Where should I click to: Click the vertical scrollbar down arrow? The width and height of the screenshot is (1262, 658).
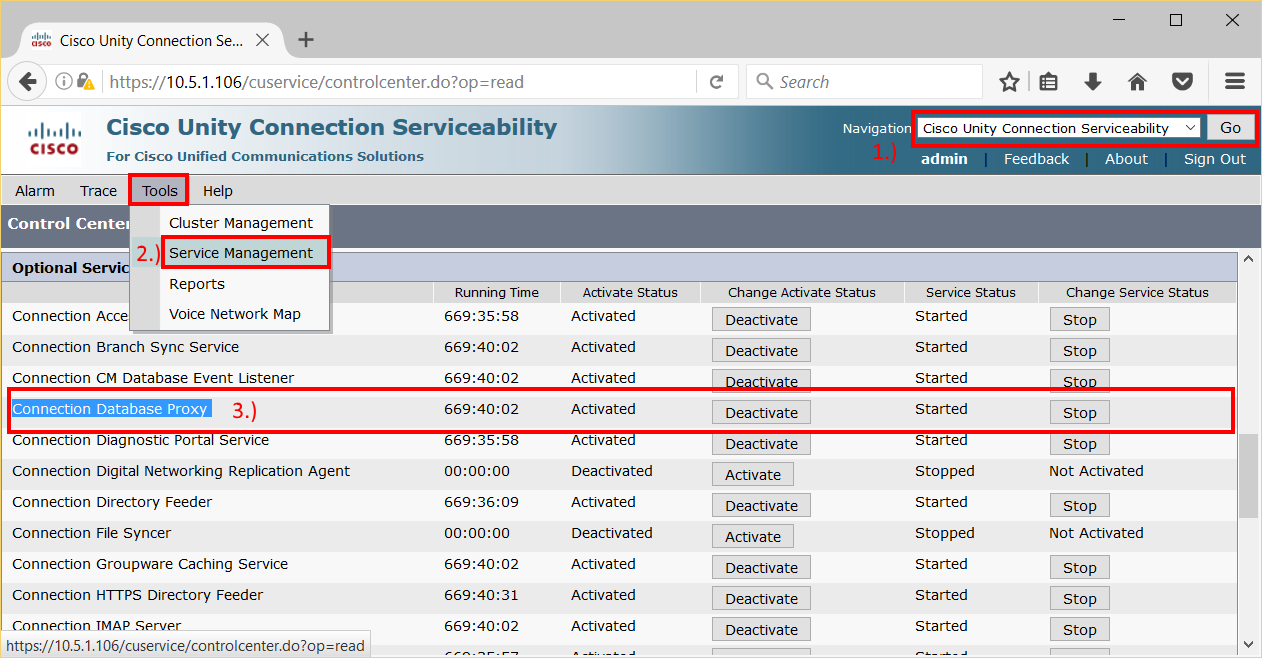click(x=1248, y=647)
